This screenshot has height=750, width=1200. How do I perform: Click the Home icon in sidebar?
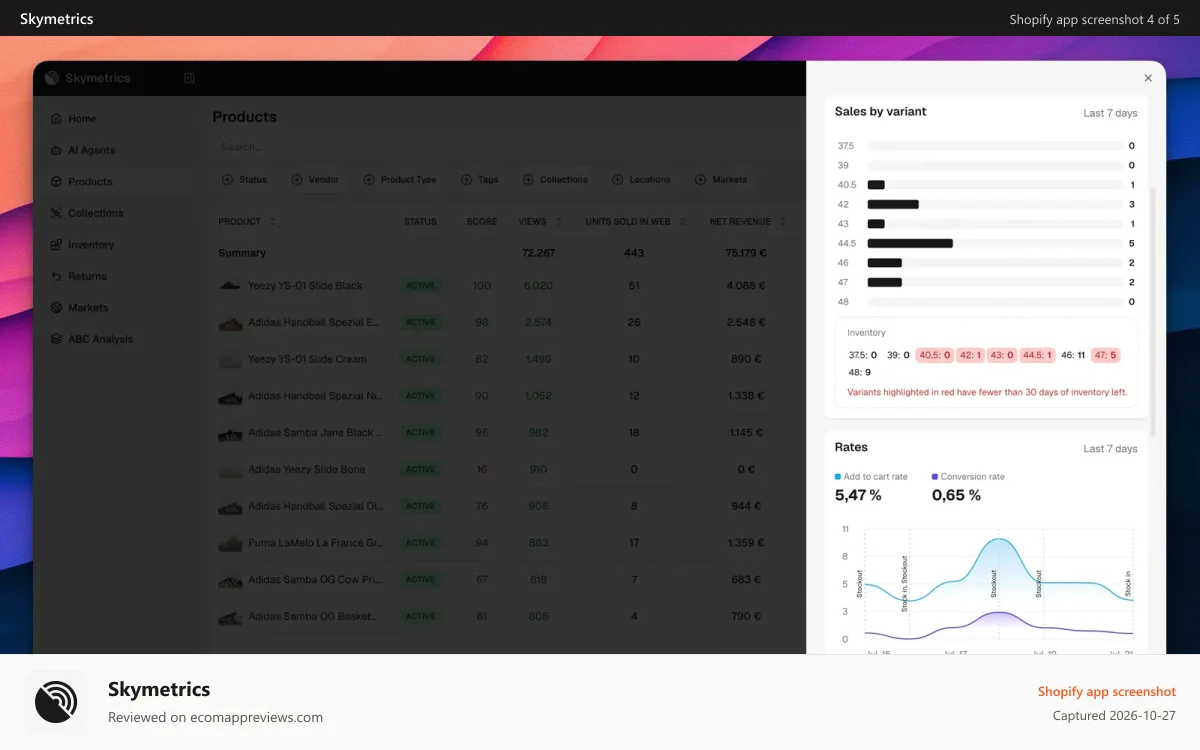(56, 119)
